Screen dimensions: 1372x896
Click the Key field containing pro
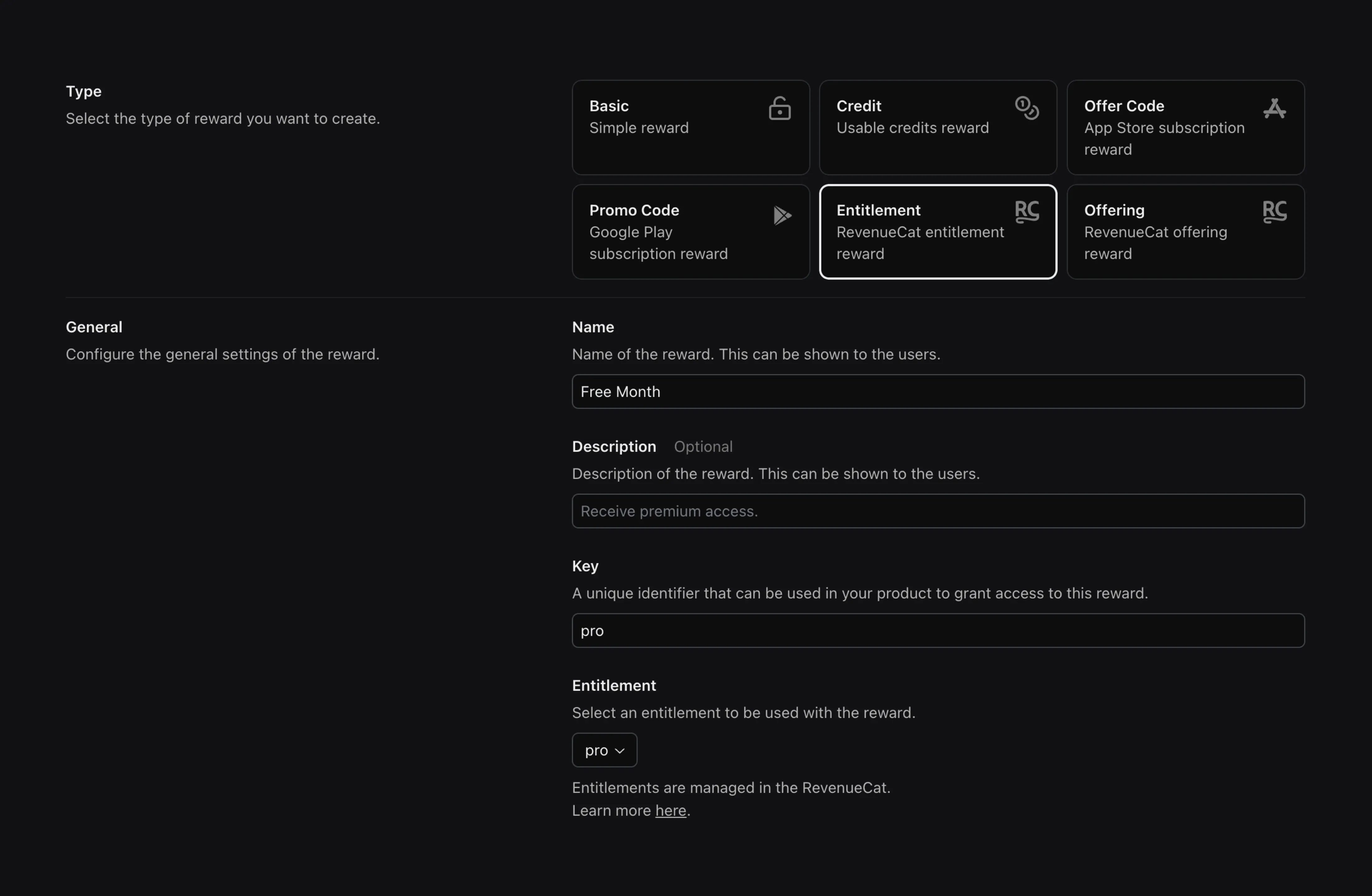pos(937,630)
